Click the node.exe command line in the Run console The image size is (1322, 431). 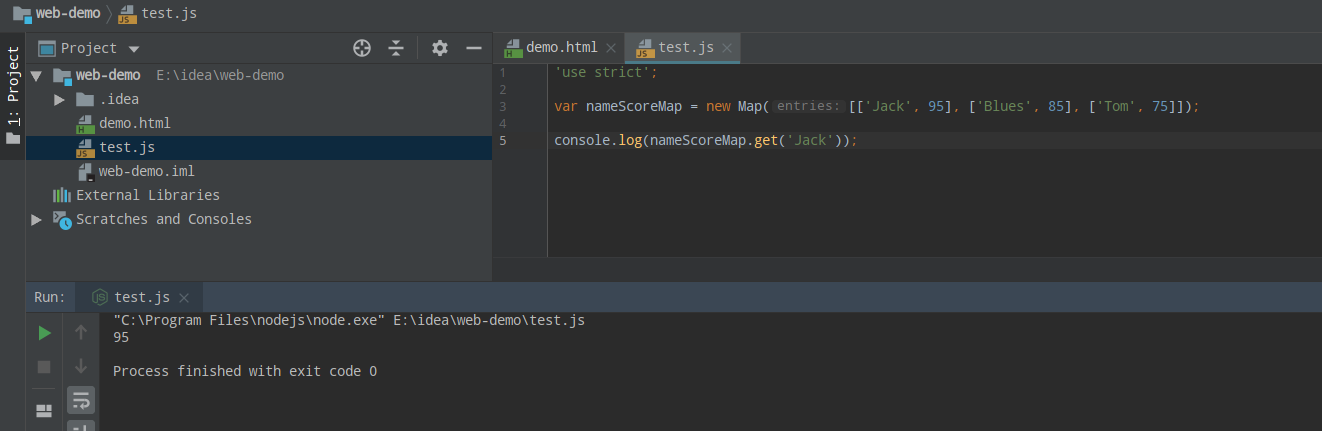click(349, 321)
